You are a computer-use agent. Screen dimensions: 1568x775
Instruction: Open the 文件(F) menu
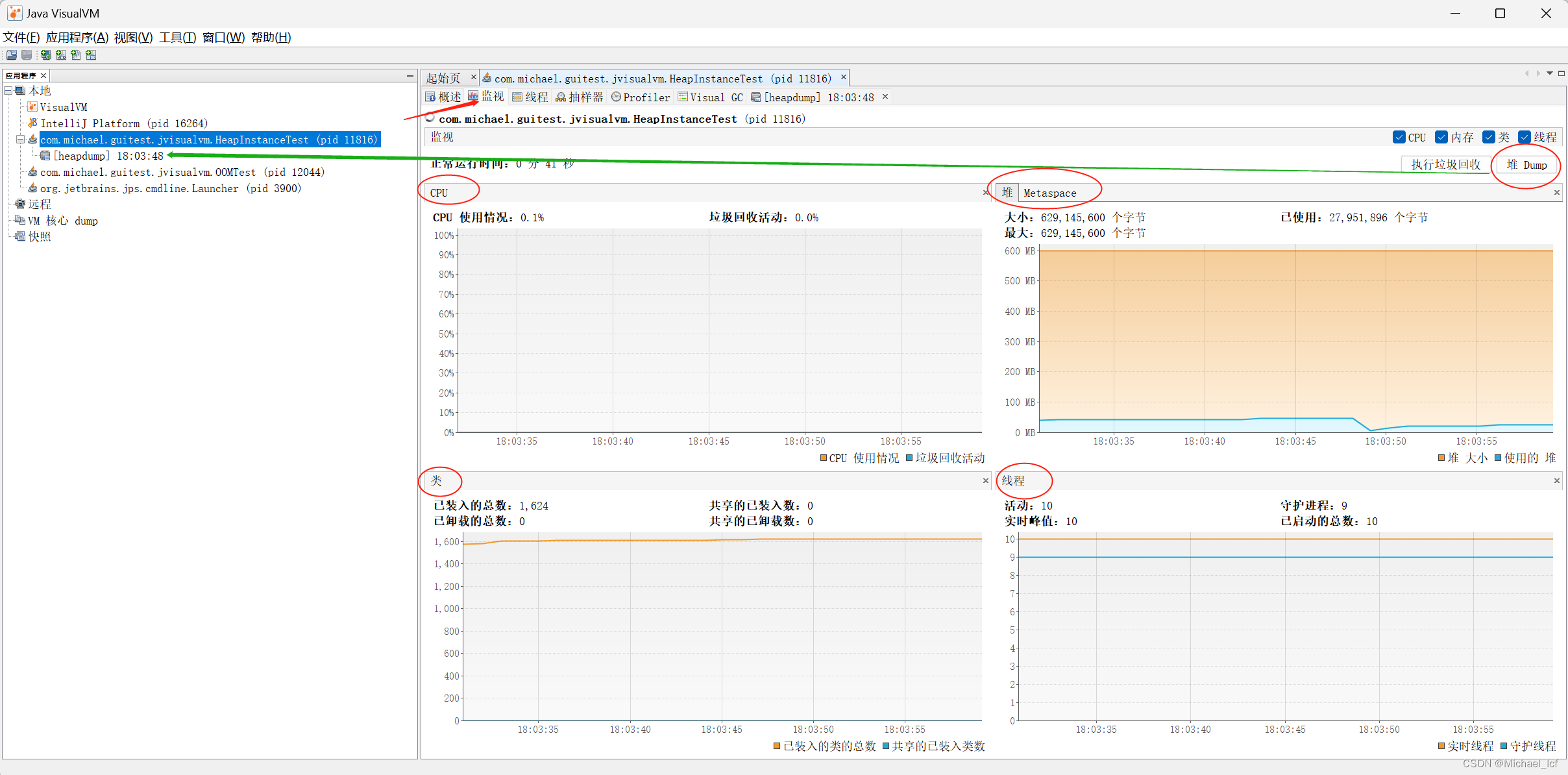pyautogui.click(x=21, y=38)
